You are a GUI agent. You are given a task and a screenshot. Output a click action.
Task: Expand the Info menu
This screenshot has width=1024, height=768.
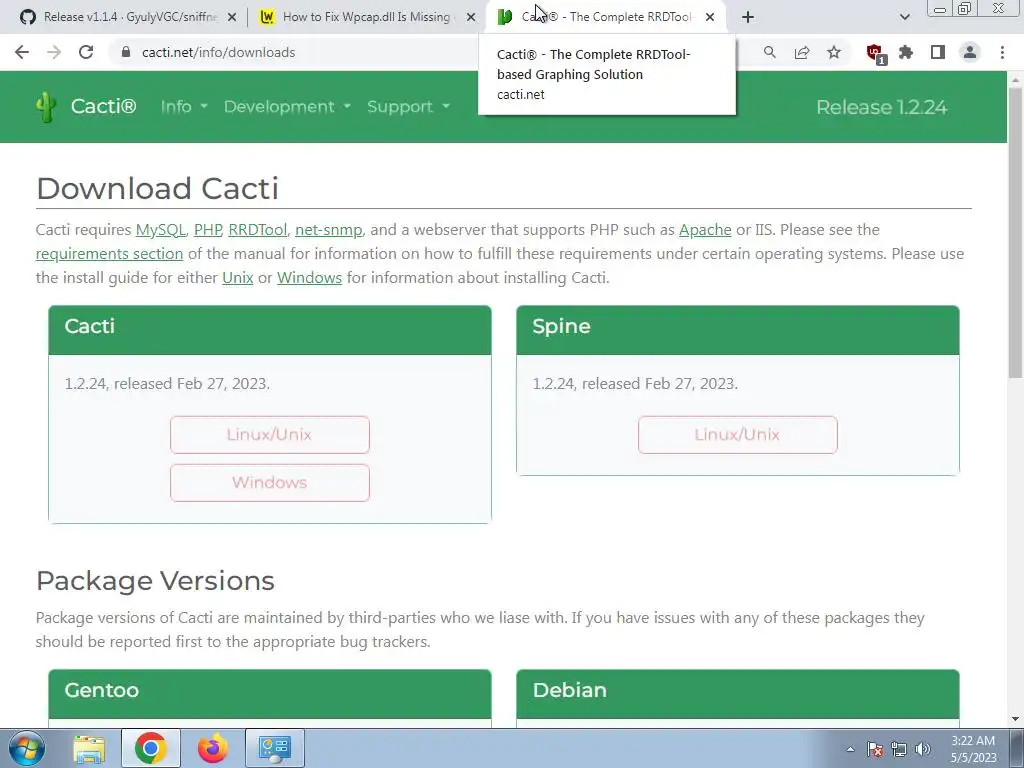(184, 106)
